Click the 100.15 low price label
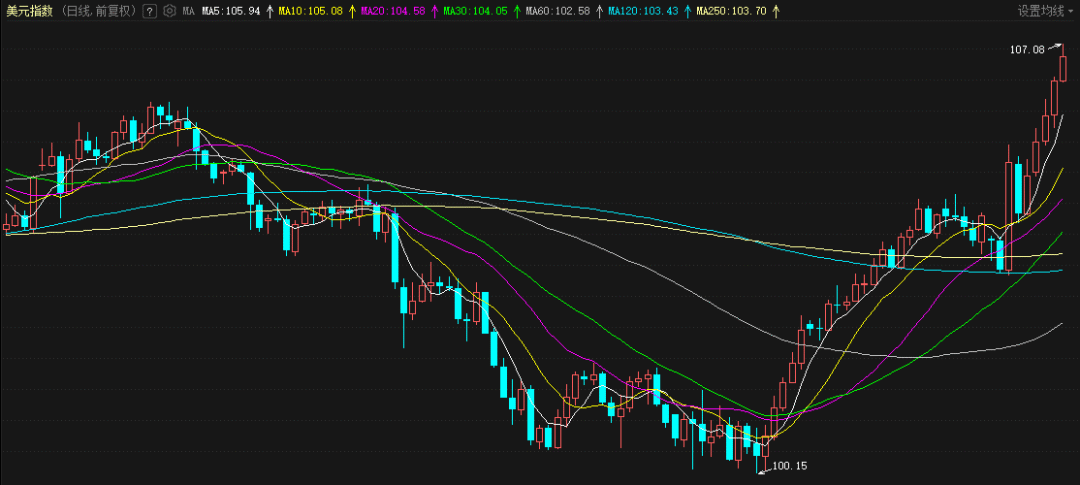This screenshot has width=1080, height=485. 789,466
